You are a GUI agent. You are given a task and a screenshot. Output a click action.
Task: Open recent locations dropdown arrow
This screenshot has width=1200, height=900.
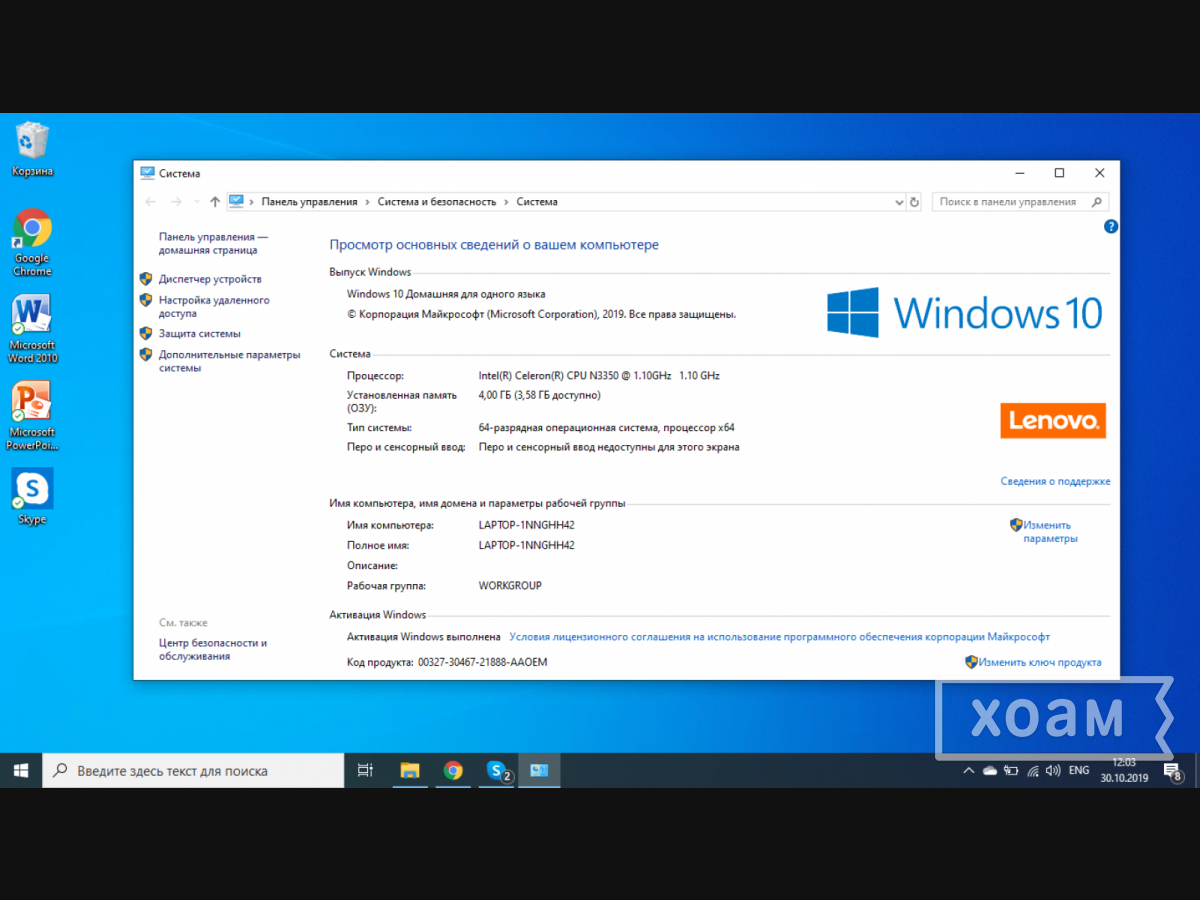(196, 202)
